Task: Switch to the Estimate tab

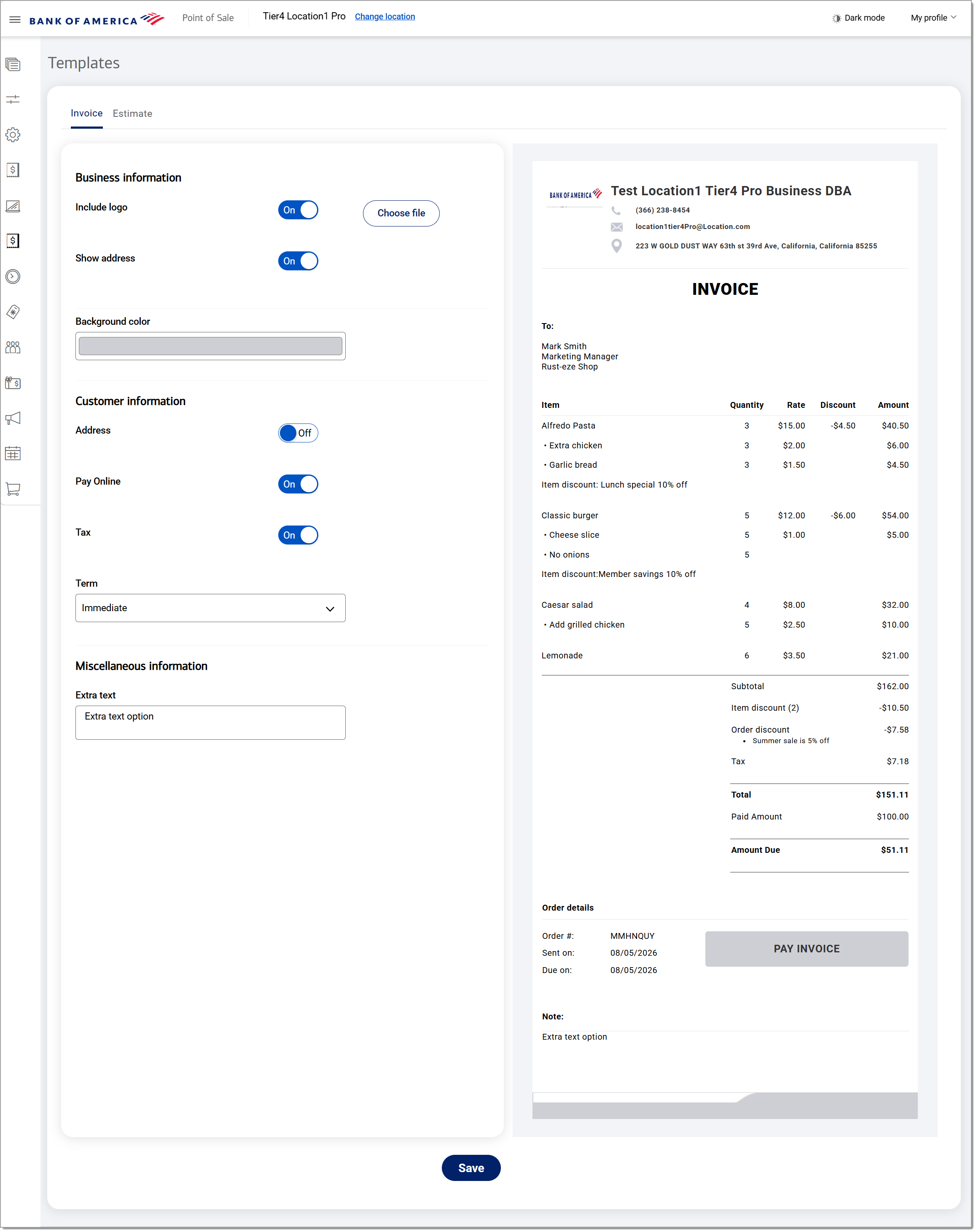Action: (132, 114)
